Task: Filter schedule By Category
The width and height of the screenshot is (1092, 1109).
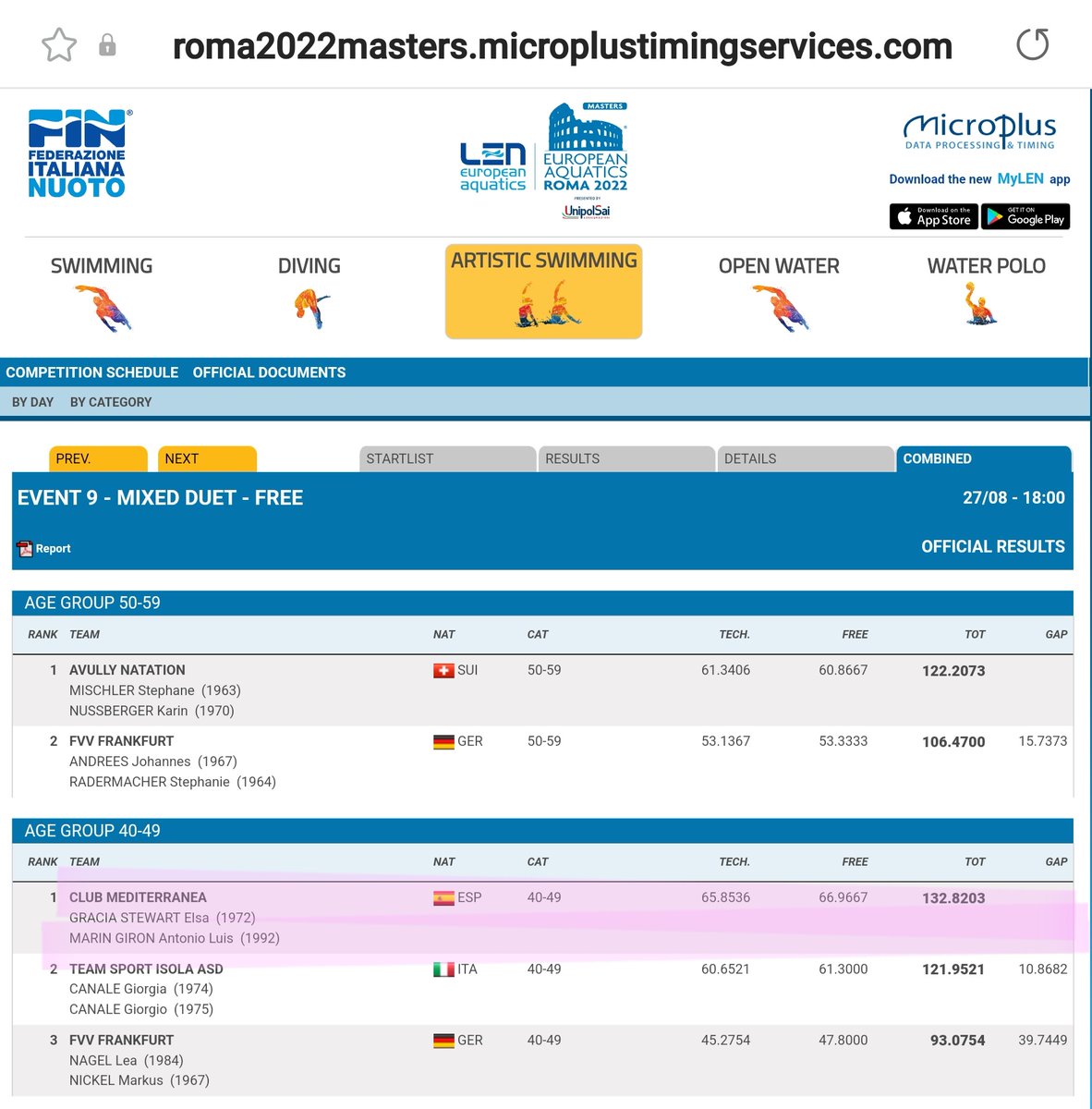Action: coord(111,402)
